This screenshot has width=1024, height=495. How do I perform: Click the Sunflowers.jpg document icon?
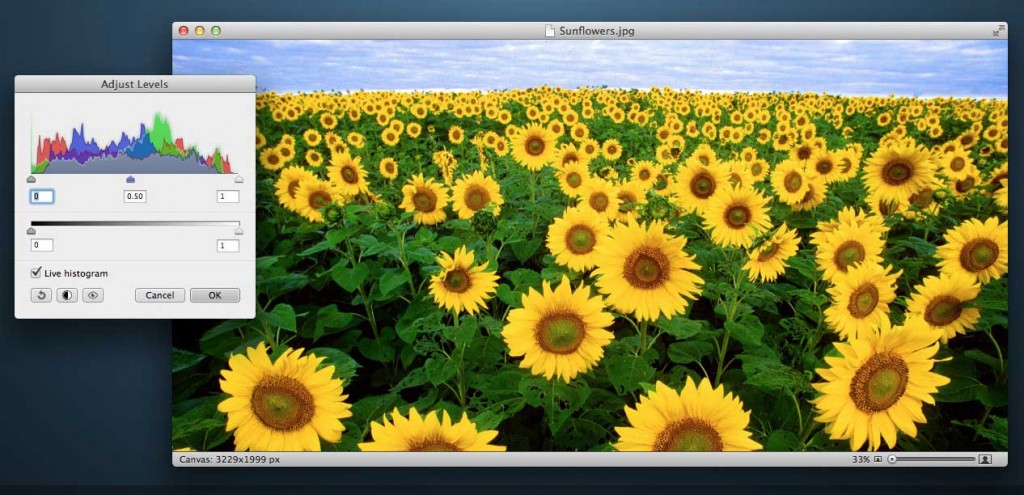(550, 31)
